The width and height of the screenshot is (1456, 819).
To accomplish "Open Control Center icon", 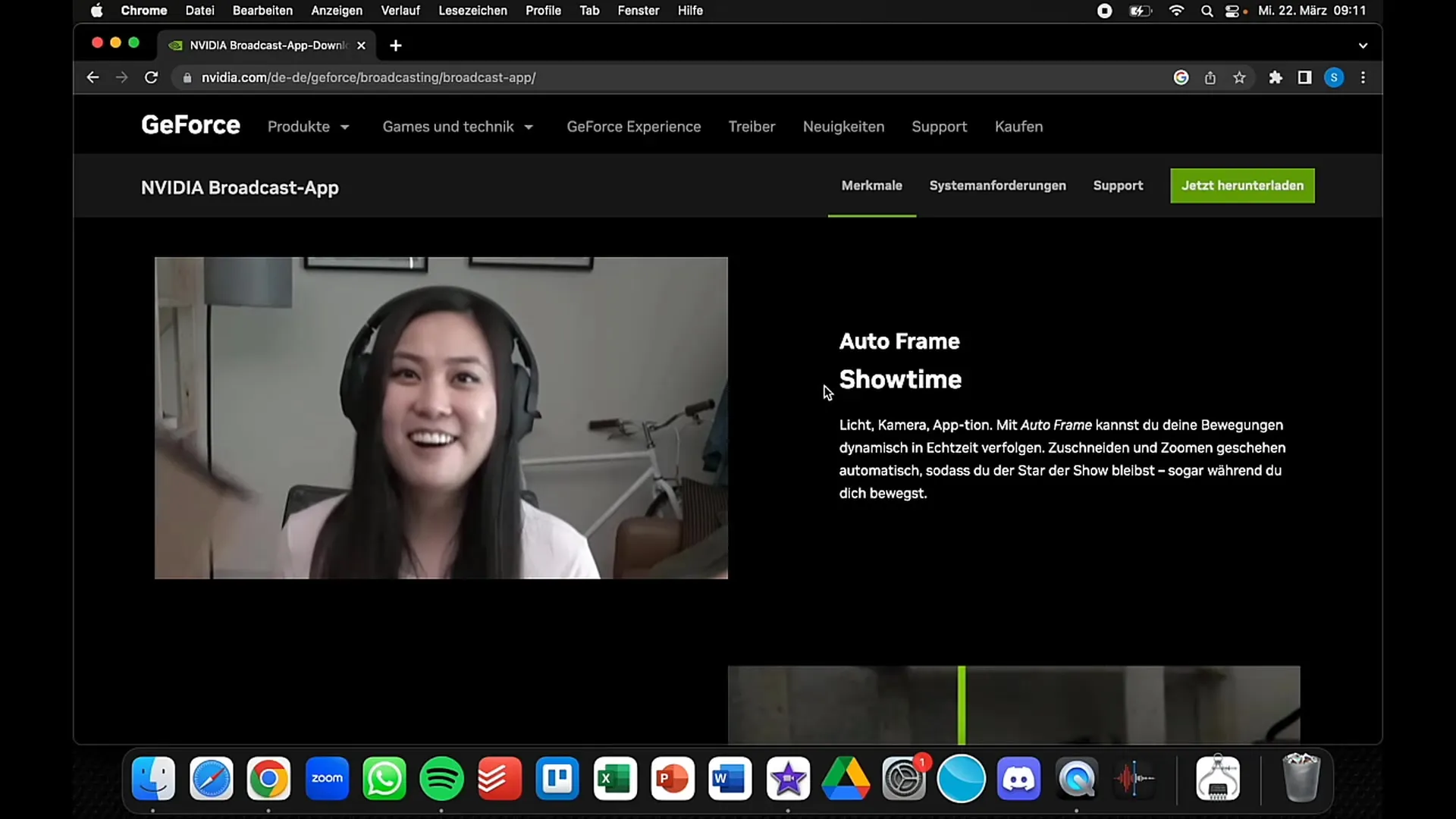I will click(x=1233, y=11).
